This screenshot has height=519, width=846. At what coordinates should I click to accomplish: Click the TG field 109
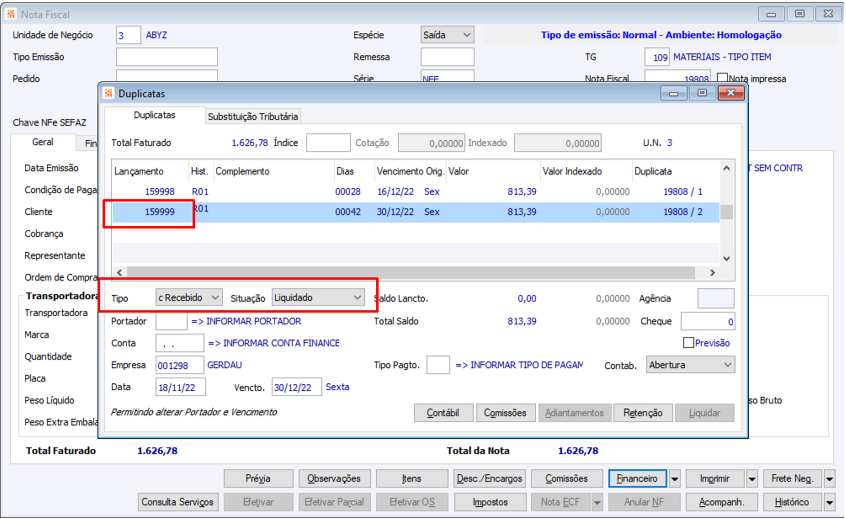[657, 57]
